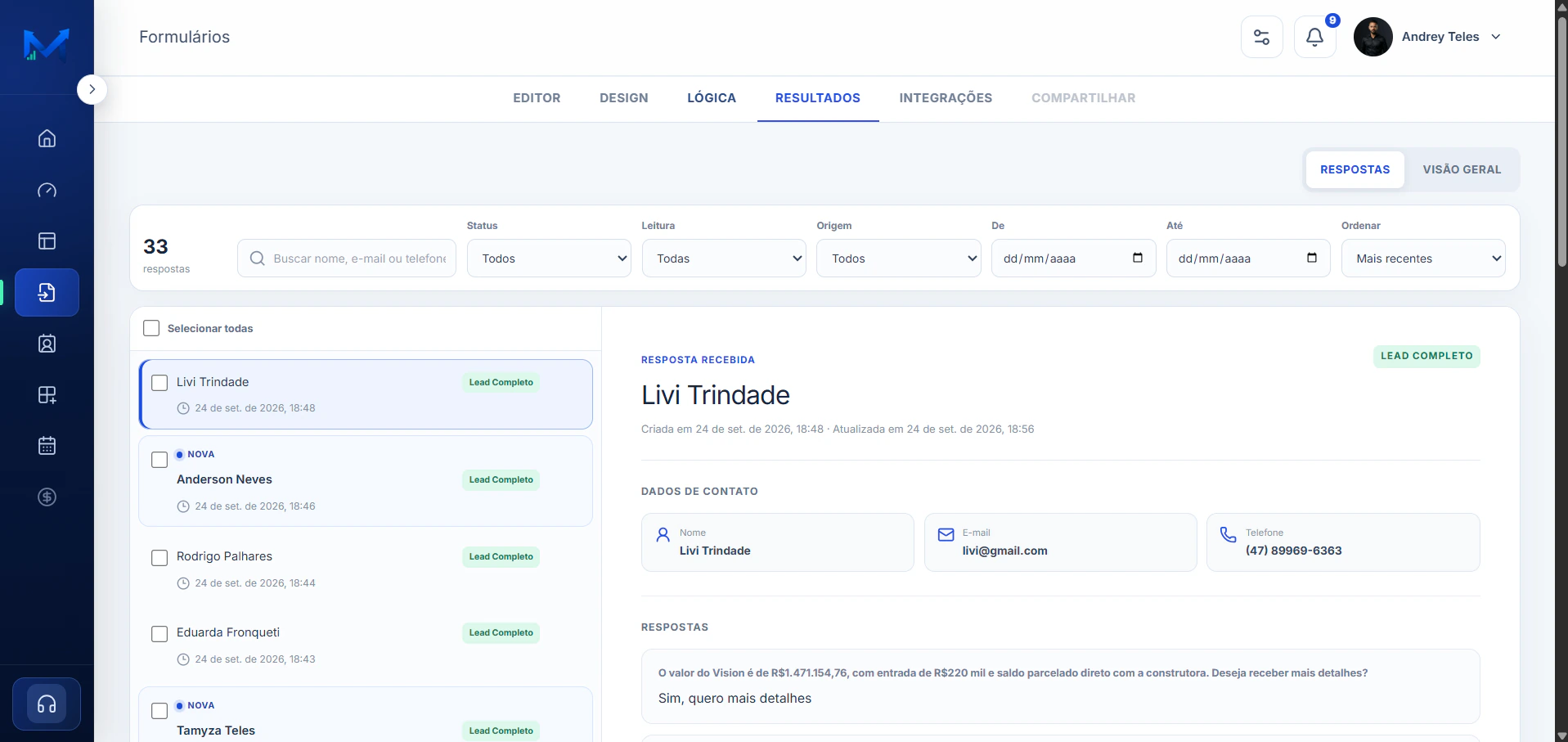The height and width of the screenshot is (742, 1568).
Task: Open the headset support button
Action: pyautogui.click(x=47, y=704)
